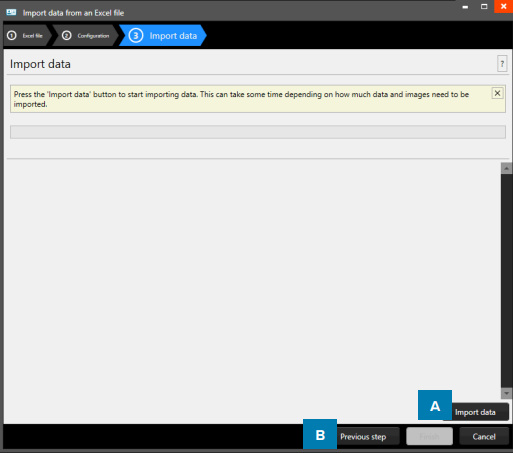Click the 'Import data' page heading

[x=40, y=64]
